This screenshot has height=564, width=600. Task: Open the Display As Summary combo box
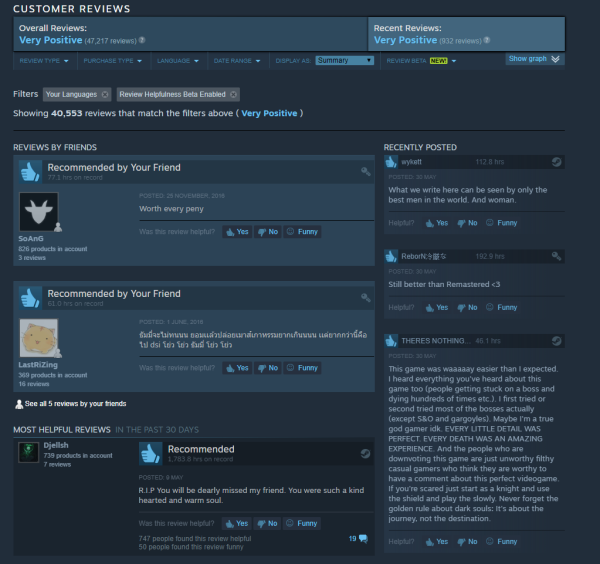(344, 60)
